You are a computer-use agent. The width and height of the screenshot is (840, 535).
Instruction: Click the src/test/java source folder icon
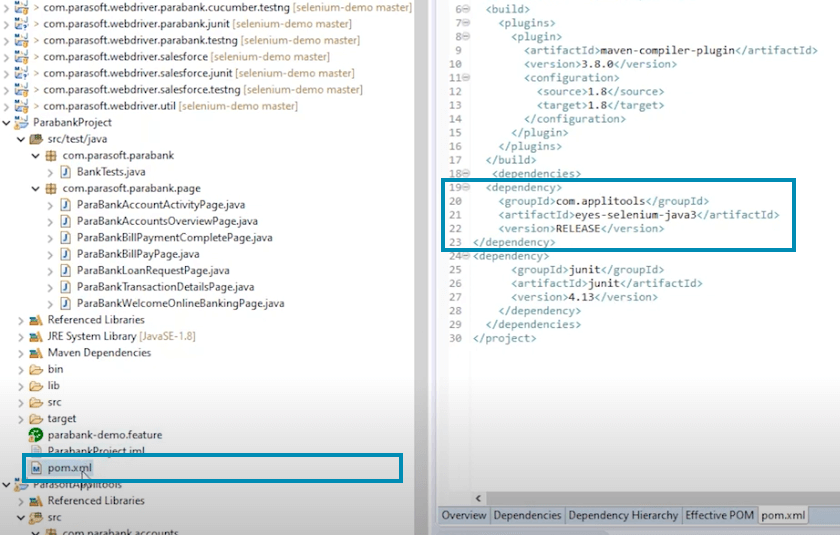[x=37, y=139]
